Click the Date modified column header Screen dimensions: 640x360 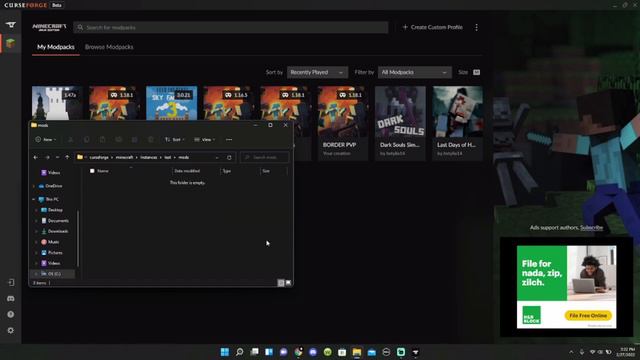187,171
